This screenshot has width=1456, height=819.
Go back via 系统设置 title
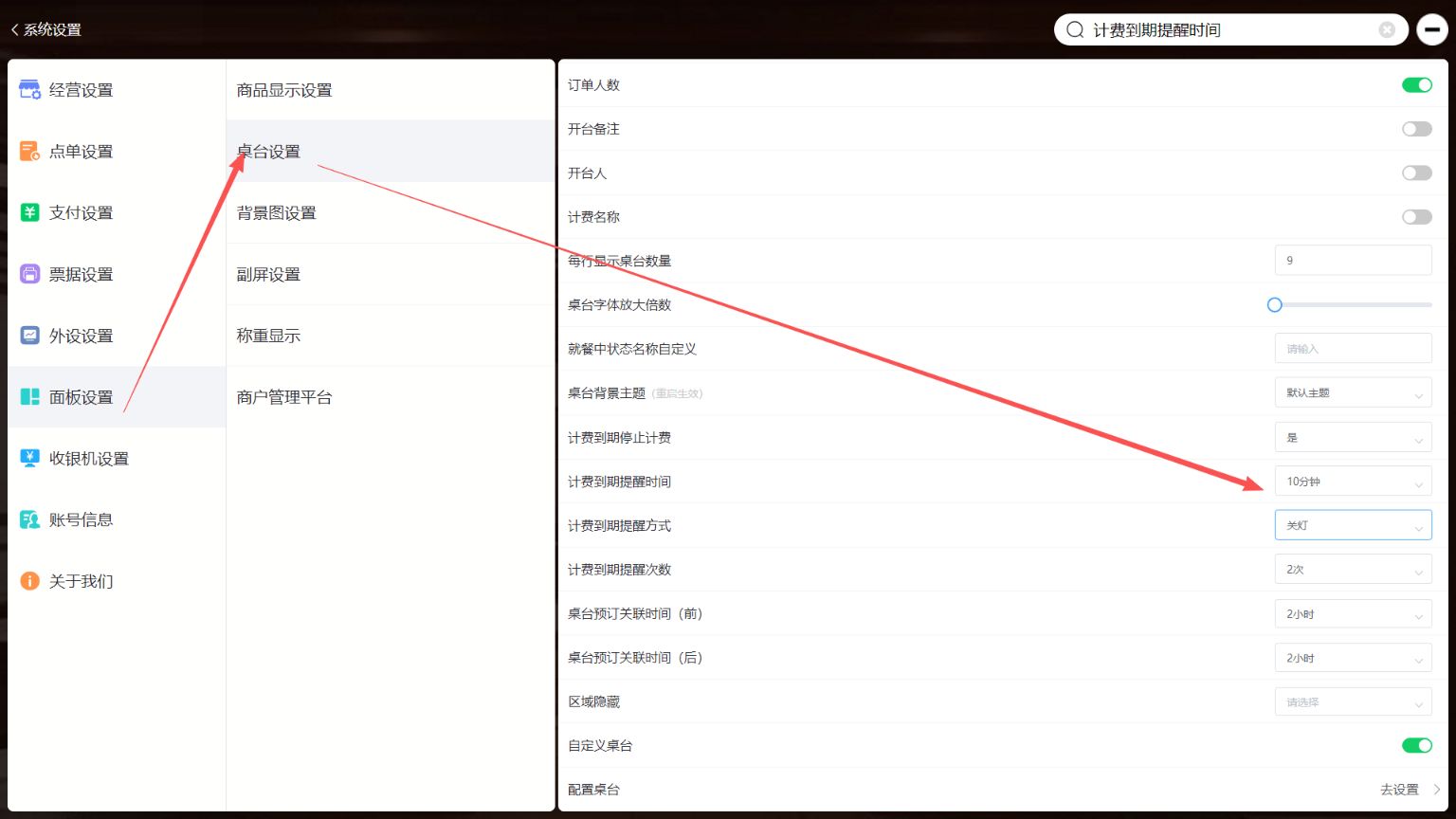[x=53, y=30]
